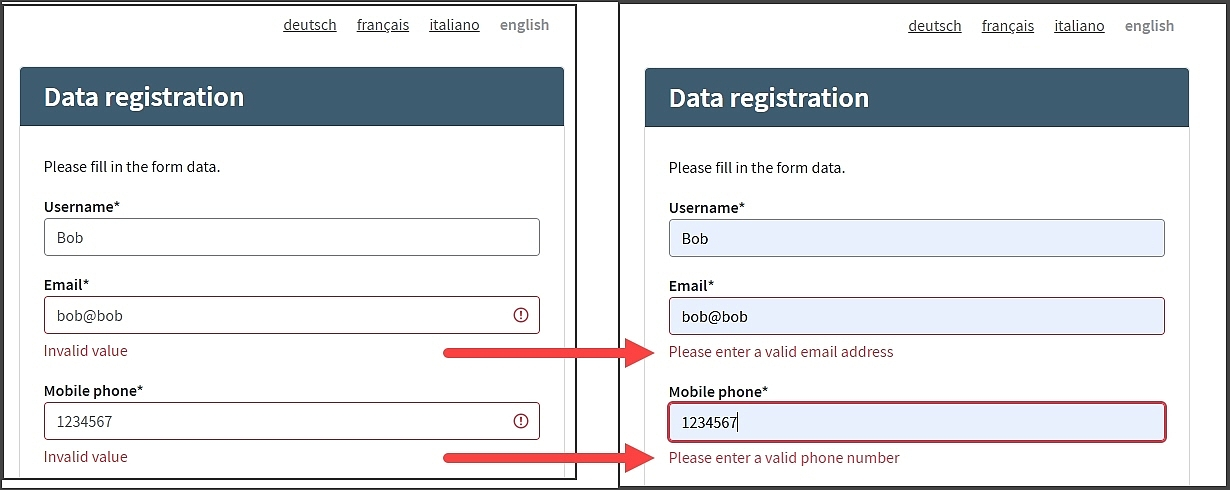
Task: Focus the highlighted Username field in the right form
Action: 916,238
